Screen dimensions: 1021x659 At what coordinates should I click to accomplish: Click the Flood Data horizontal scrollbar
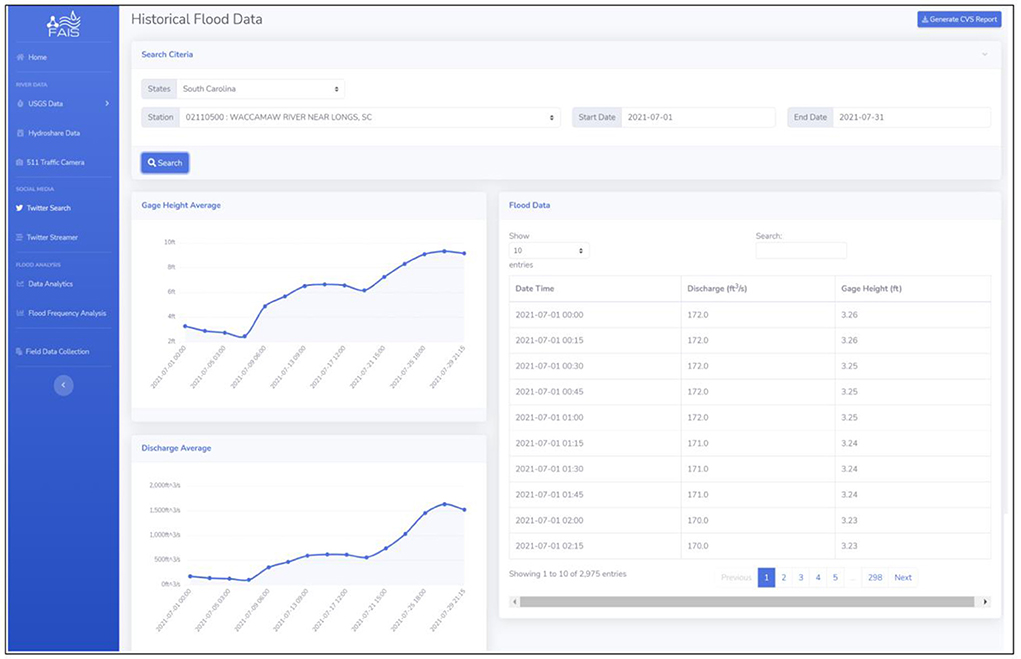click(747, 602)
